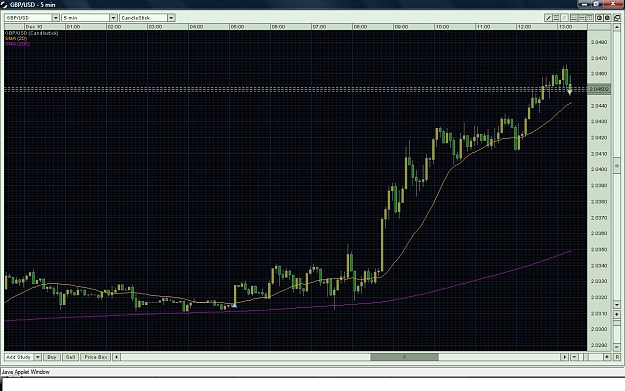Click the 09:00 time axis label

click(x=401, y=27)
